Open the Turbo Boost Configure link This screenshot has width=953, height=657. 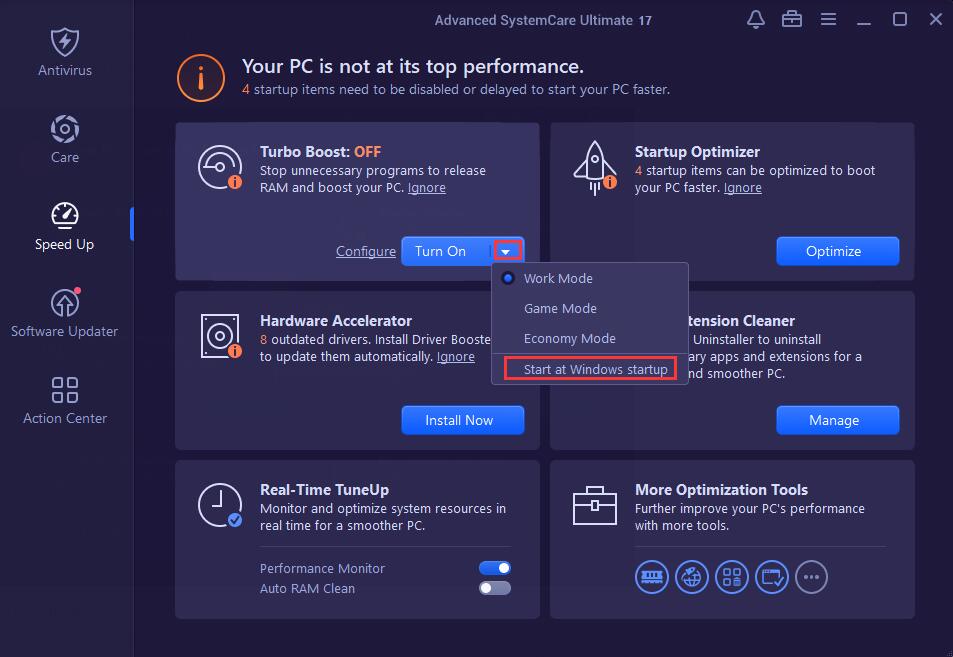click(x=366, y=251)
